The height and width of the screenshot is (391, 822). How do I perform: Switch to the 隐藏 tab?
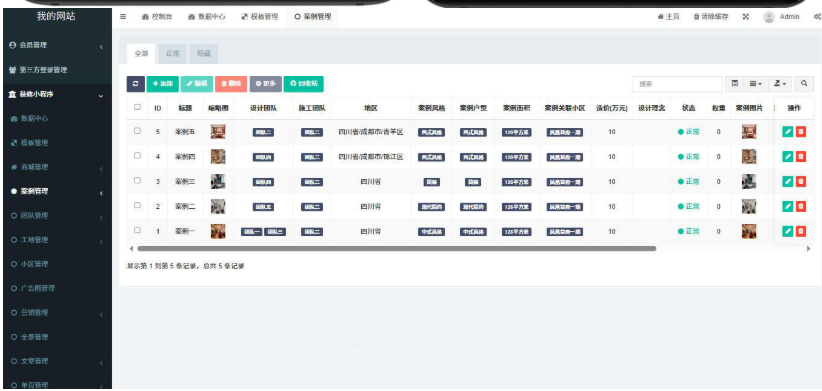204,53
